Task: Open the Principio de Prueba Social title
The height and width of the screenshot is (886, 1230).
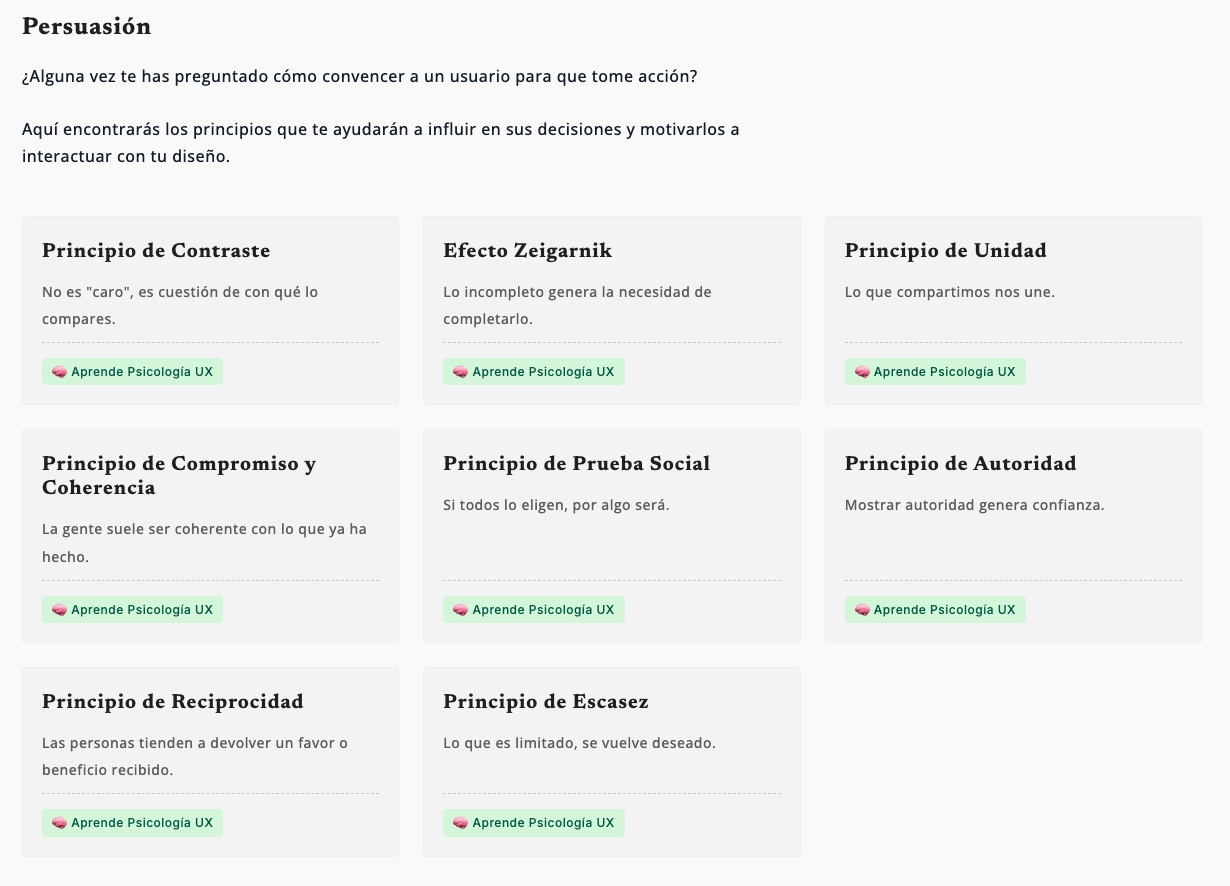Action: point(576,464)
